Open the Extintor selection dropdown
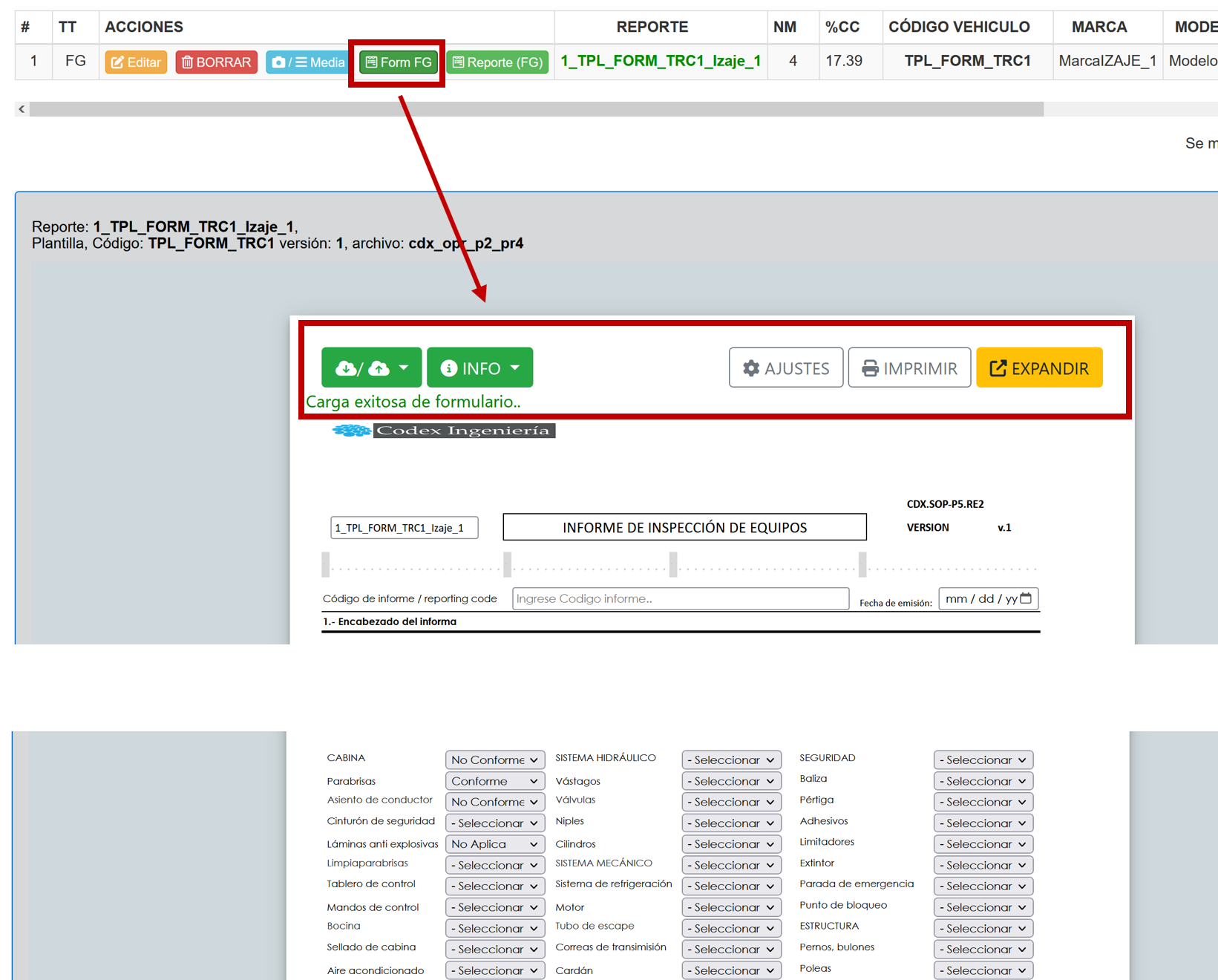Viewport: 1218px width, 980px height. [983, 865]
